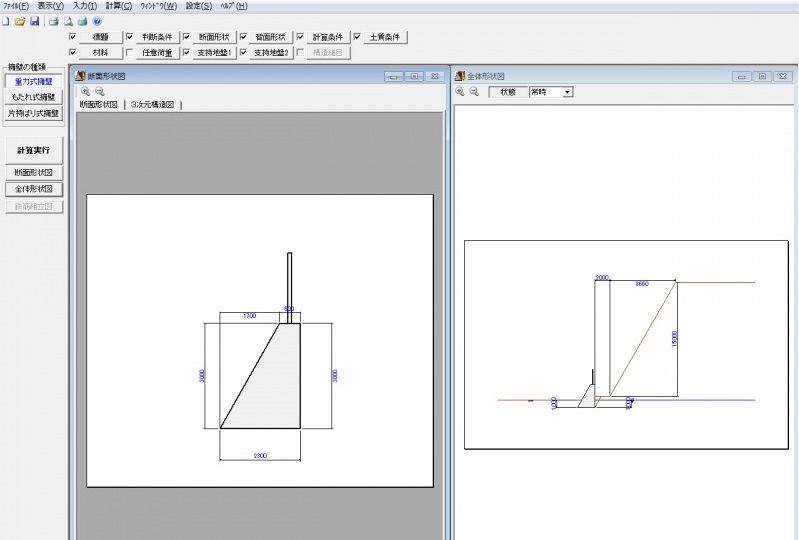Image resolution: width=799 pixels, height=540 pixels.
Task: Click the 支持地盤1 button
Action: [x=213, y=53]
